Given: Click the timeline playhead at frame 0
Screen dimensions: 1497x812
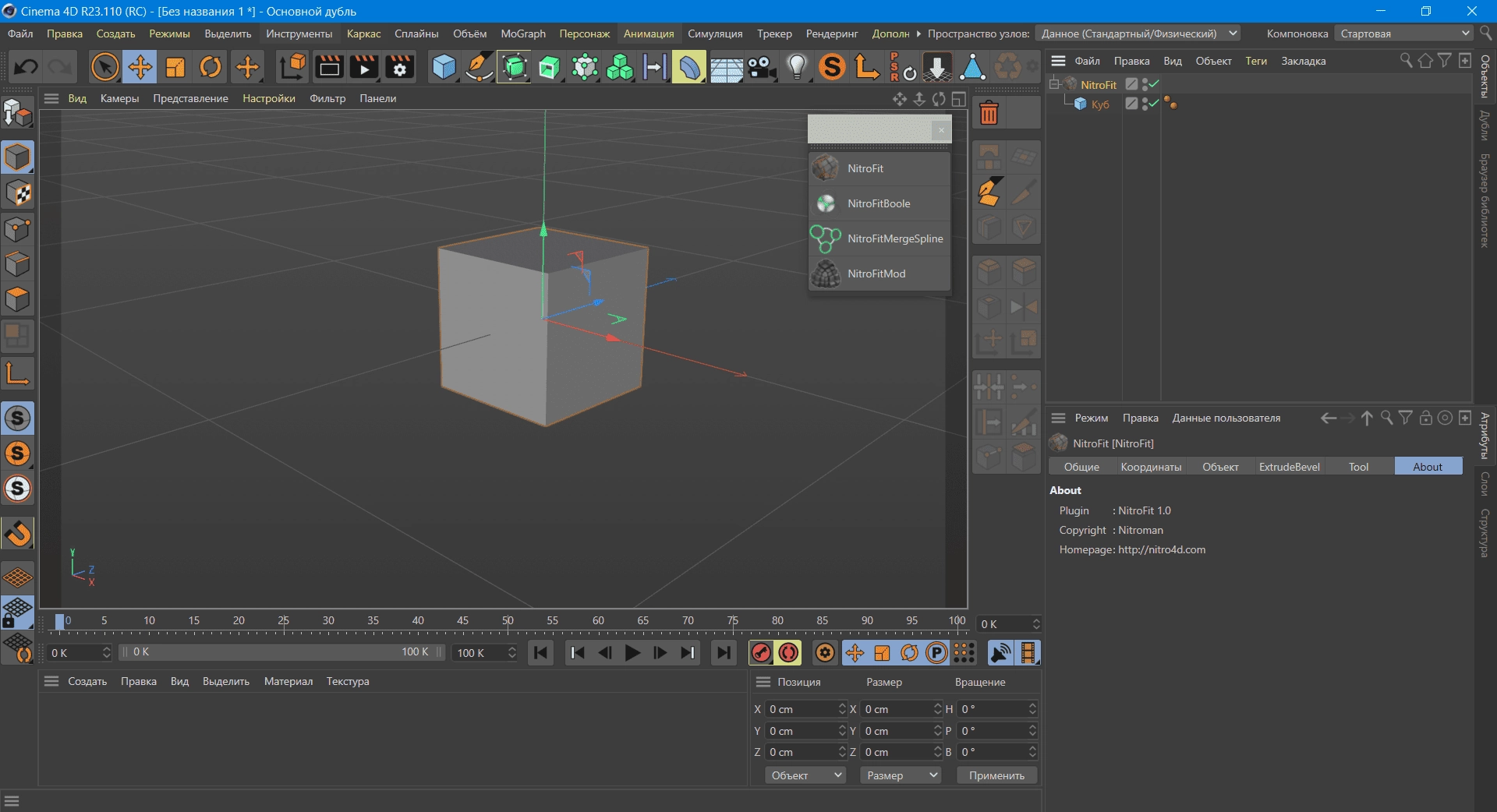Looking at the screenshot, I should 60,621.
